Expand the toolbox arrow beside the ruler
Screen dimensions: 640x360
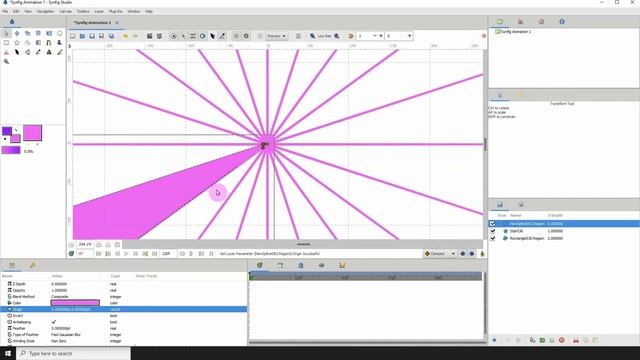tap(69, 46)
